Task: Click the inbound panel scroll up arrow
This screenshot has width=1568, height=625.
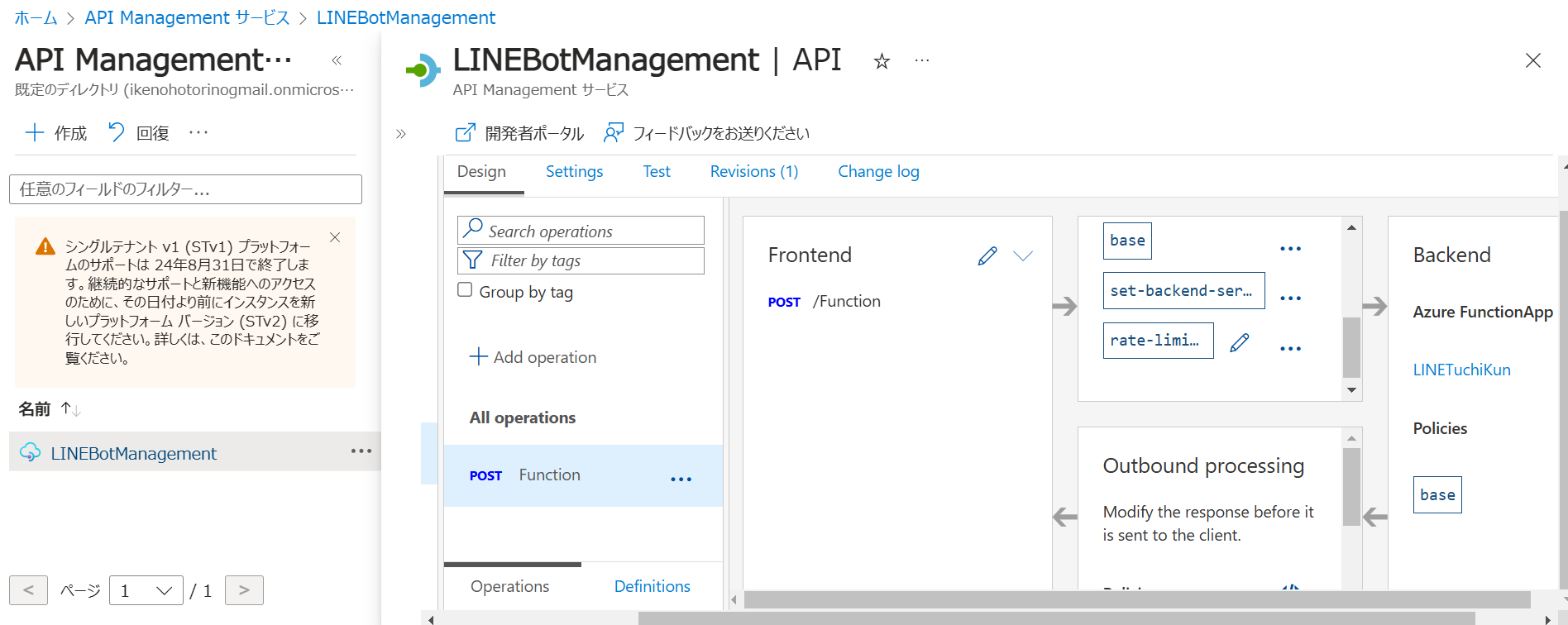Action: (x=1351, y=227)
